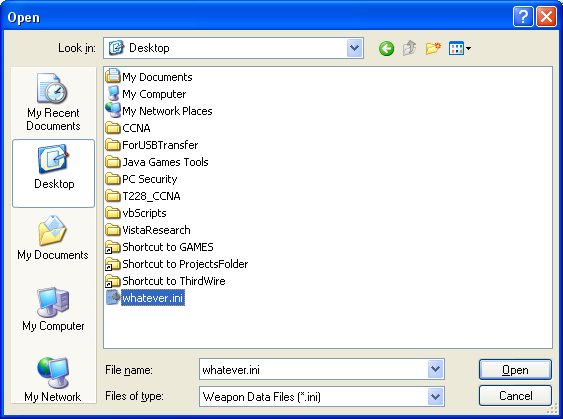The image size is (563, 419).
Task: Click the Help question mark button
Action: (523, 17)
